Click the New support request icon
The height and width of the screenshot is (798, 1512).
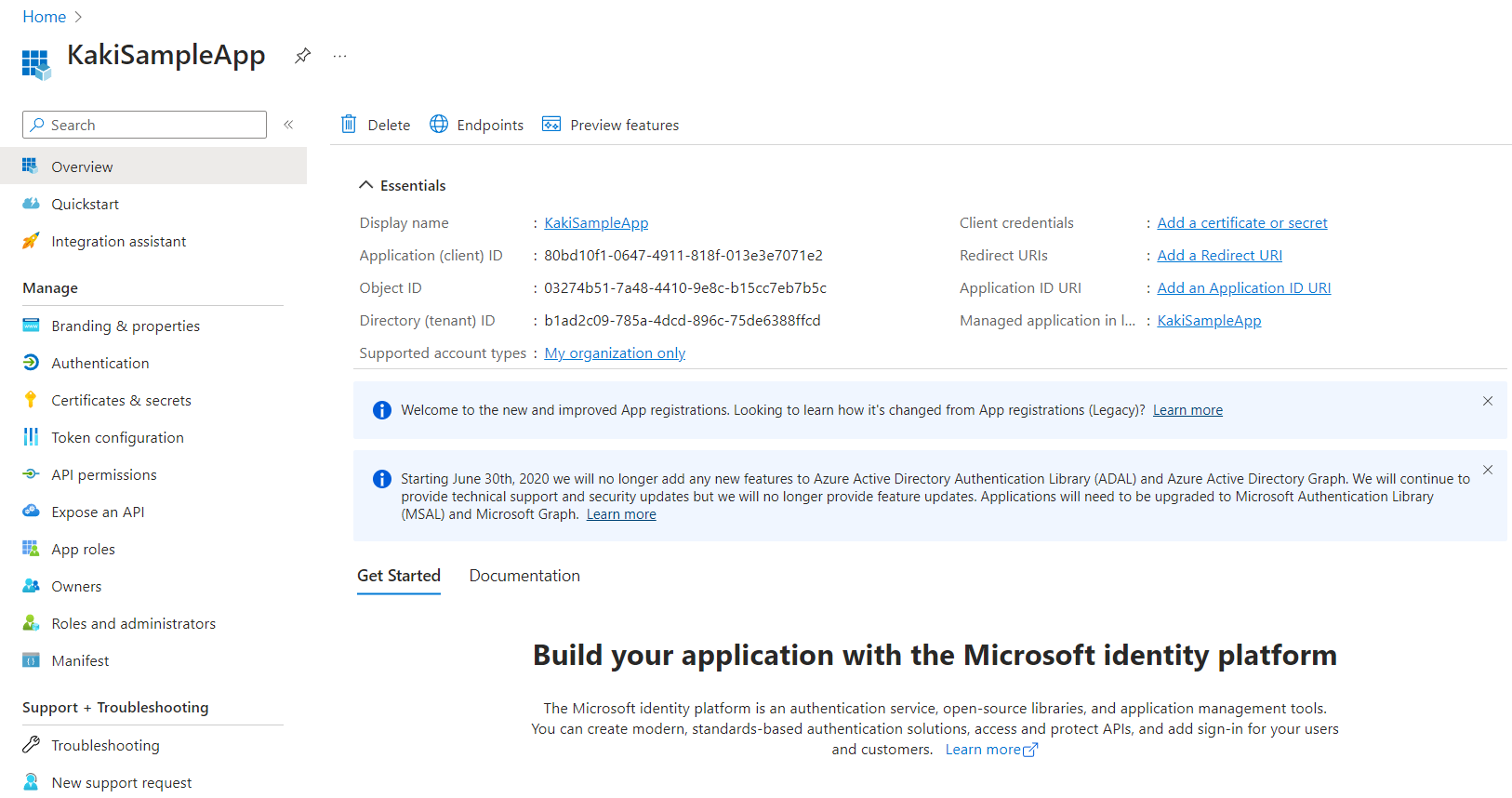(31, 781)
